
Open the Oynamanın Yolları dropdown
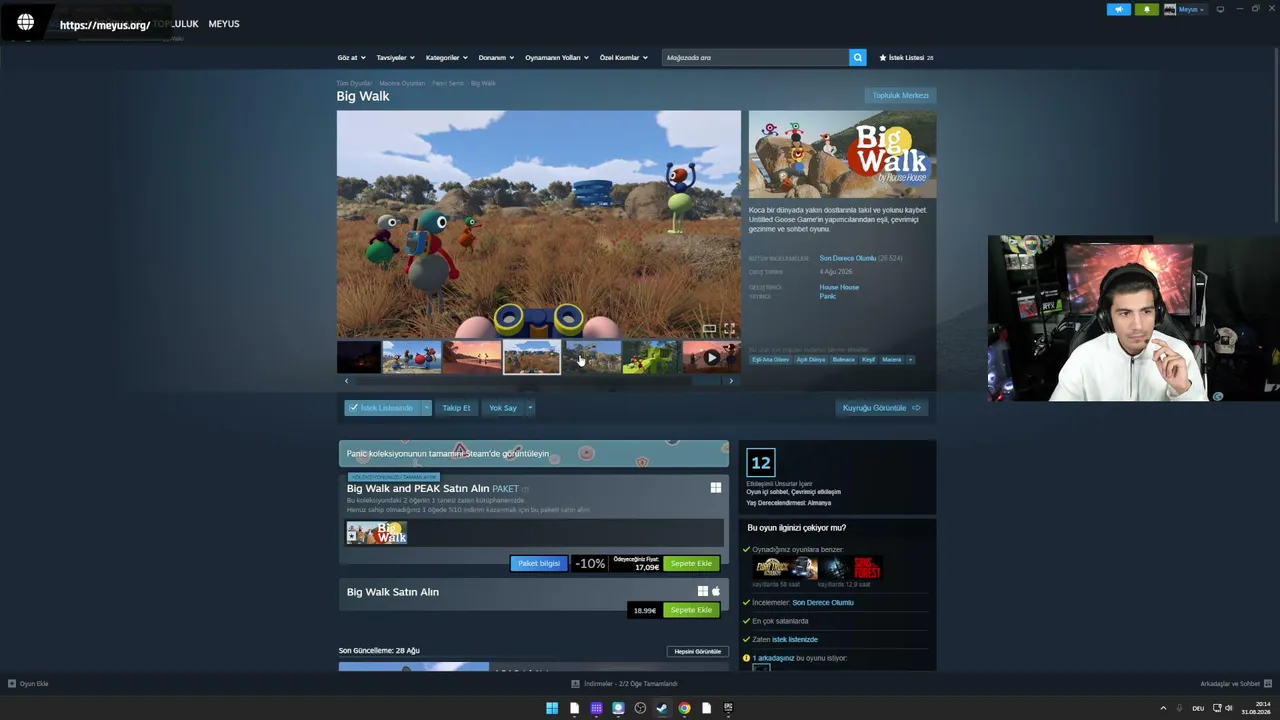(557, 57)
